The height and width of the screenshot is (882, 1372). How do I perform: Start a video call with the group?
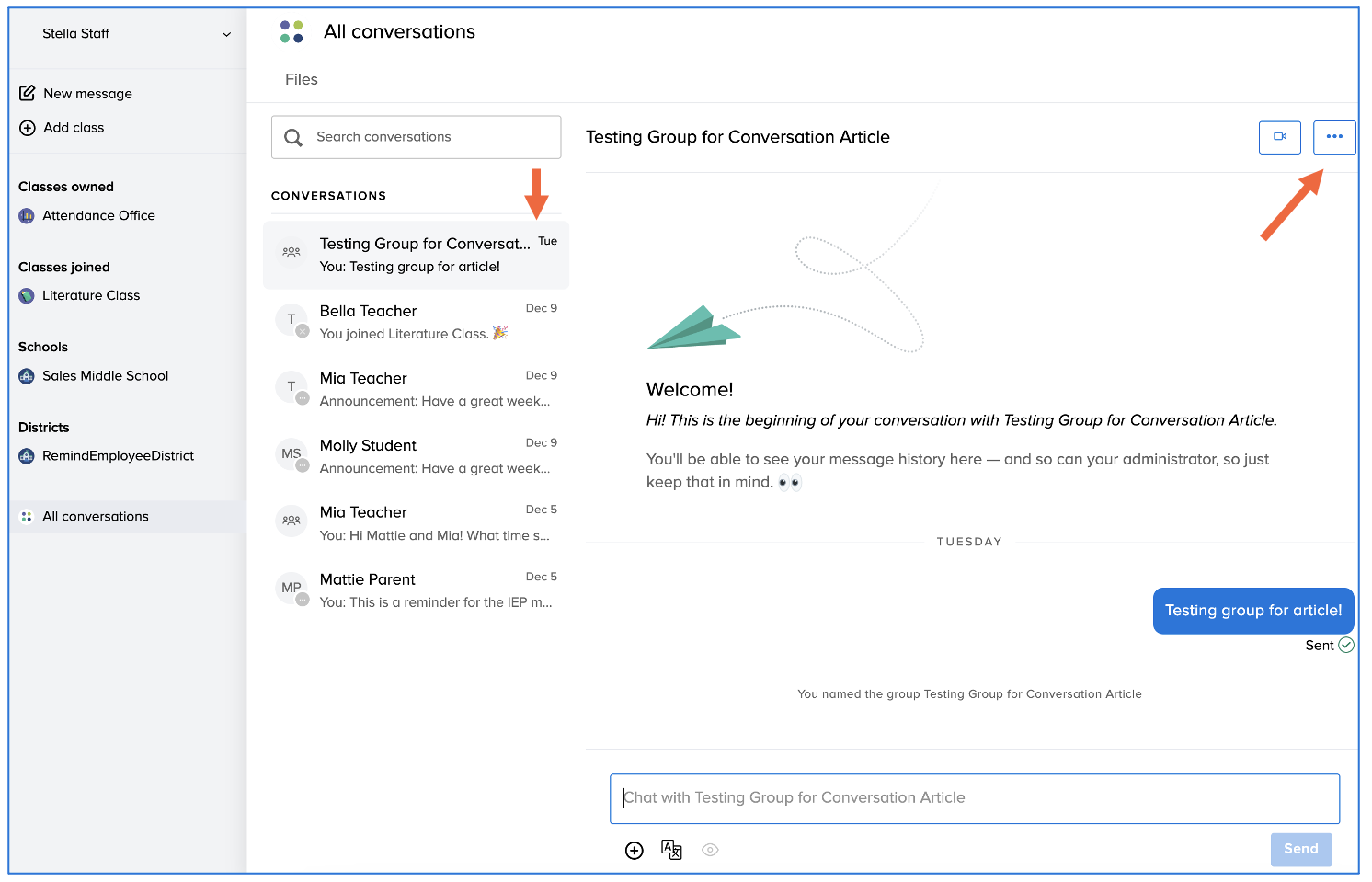[x=1279, y=137]
